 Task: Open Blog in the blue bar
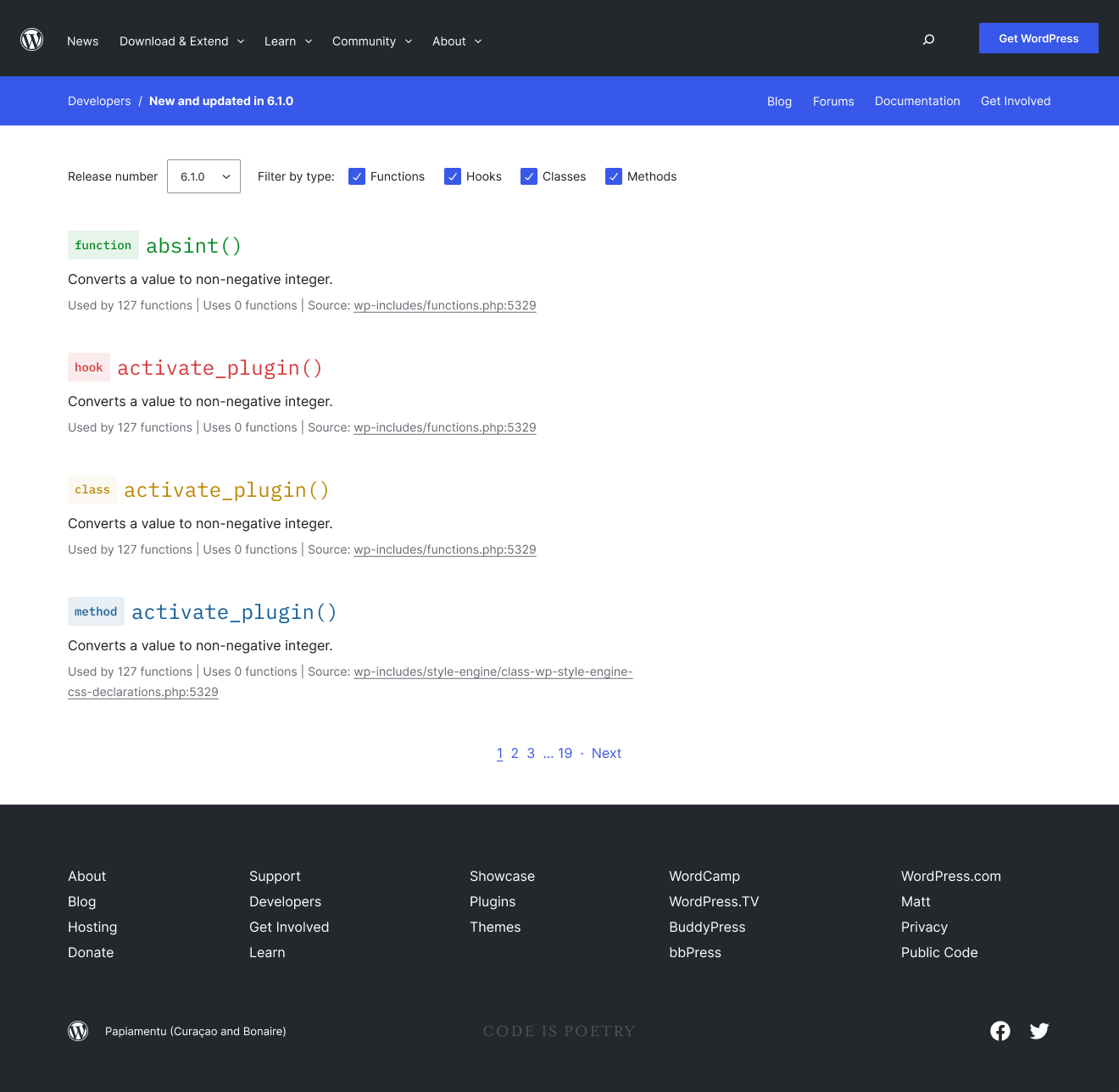pos(779,101)
